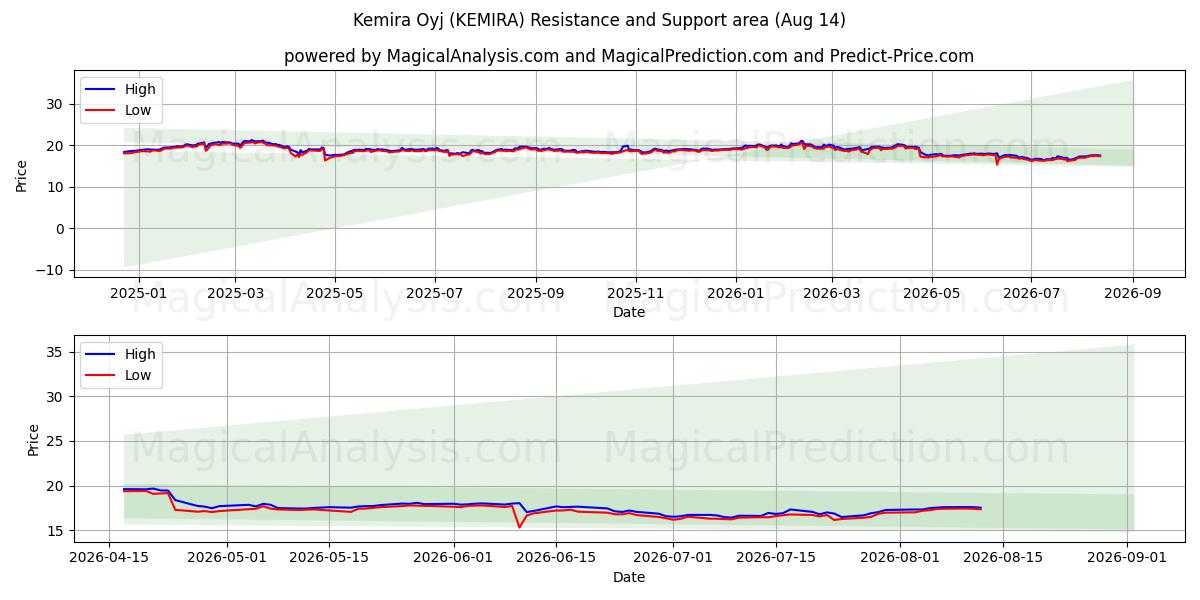Click the top chart 'Price' axis label
Screen dimensions: 1200x600
point(22,174)
